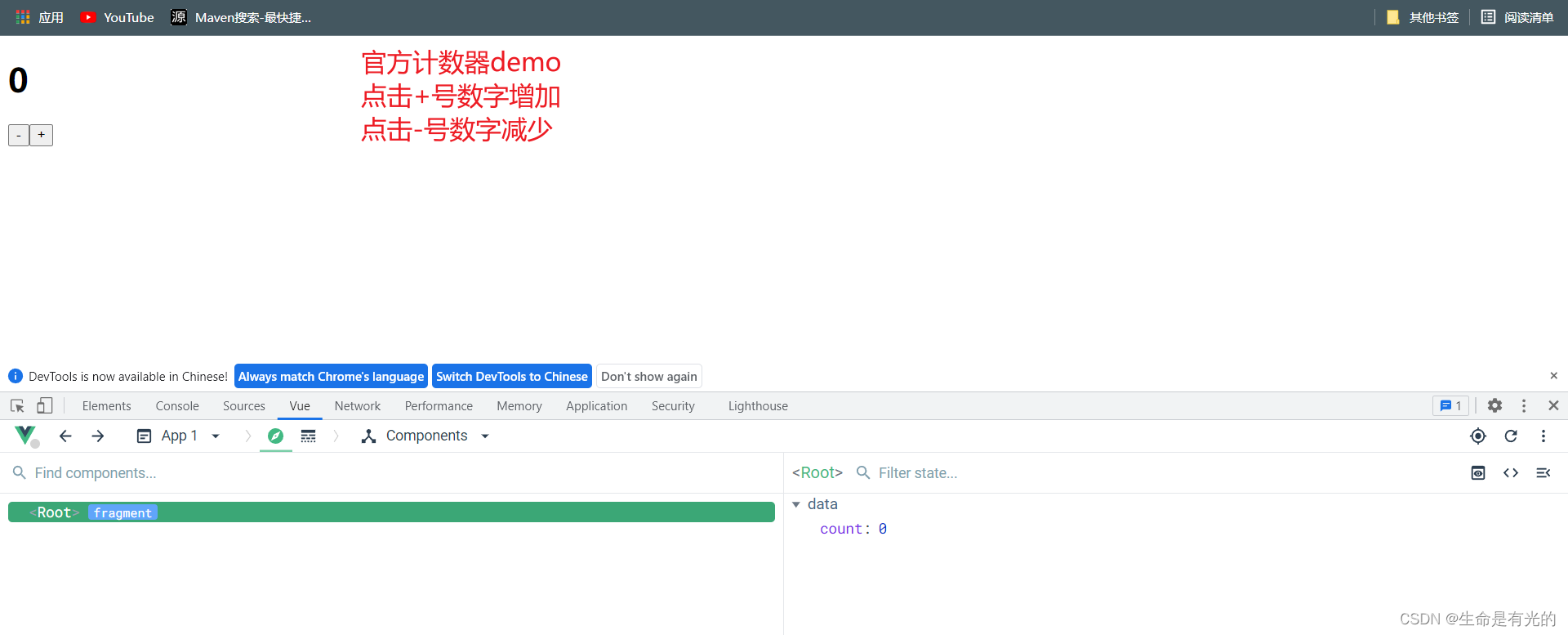1568x635 pixels.
Task: Open the reading list
Action: [1517, 17]
